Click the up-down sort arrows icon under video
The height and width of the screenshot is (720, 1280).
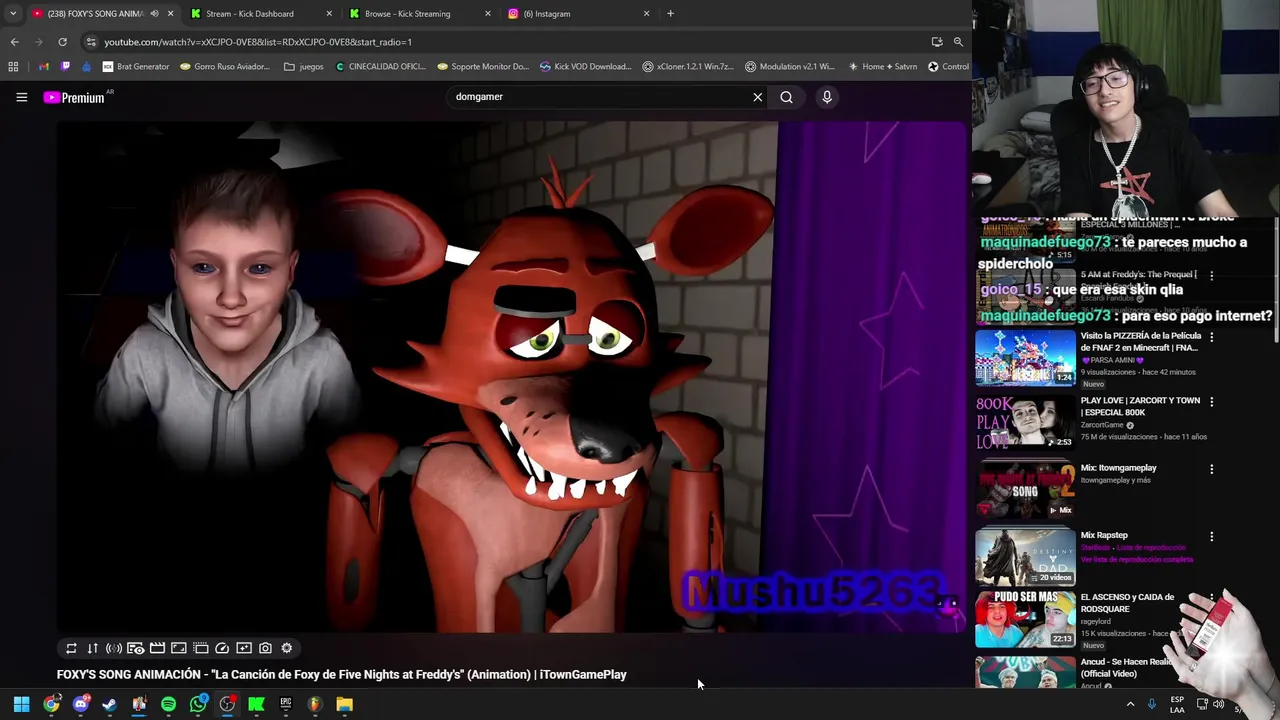click(93, 648)
